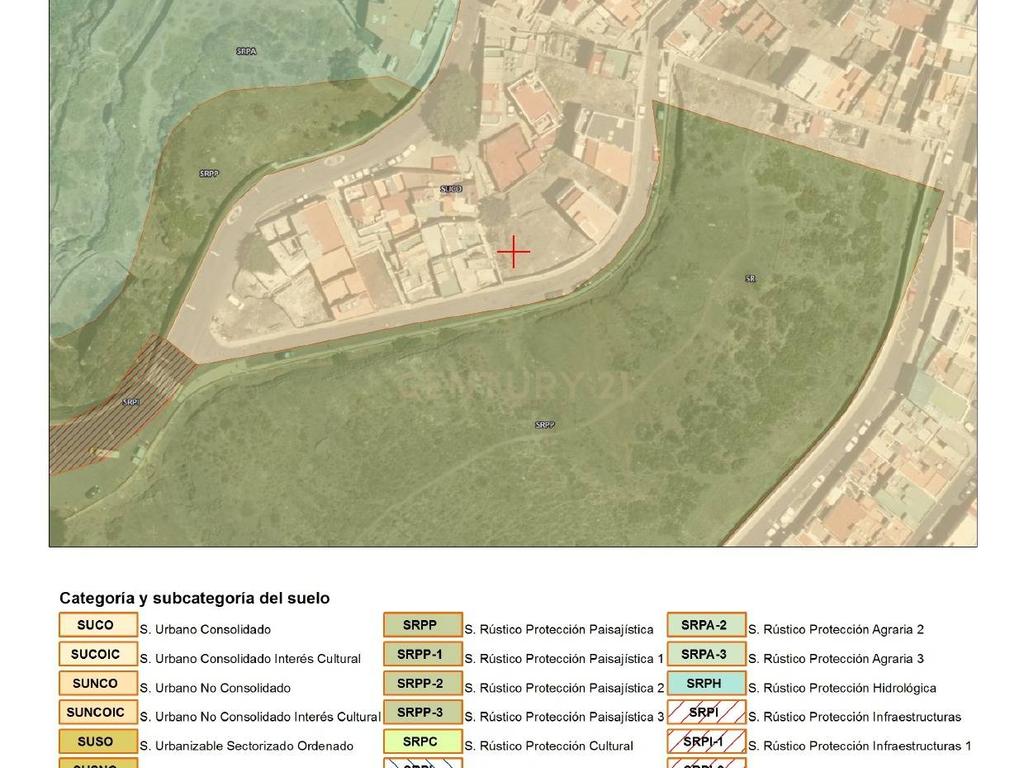Click the SUCO legend swatch
Image resolution: width=1024 pixels, height=768 pixels.
tap(98, 625)
